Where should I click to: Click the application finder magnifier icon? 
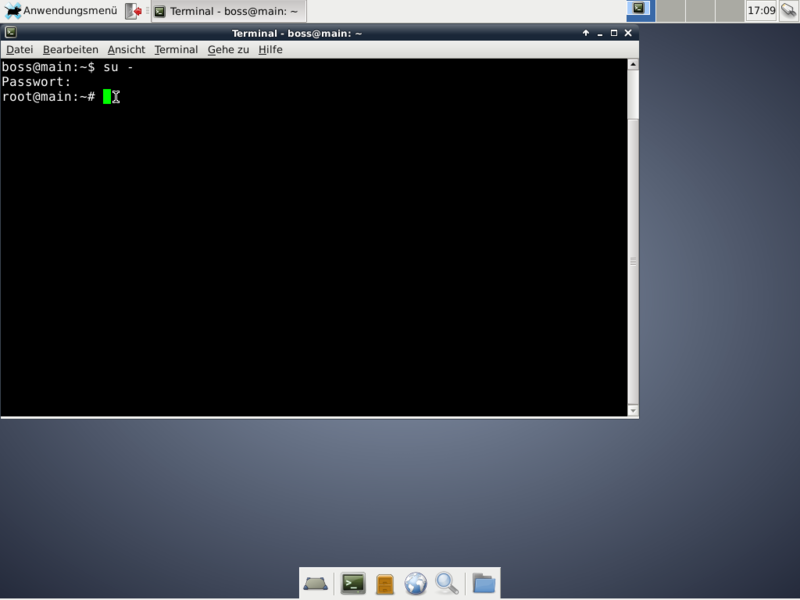(447, 583)
